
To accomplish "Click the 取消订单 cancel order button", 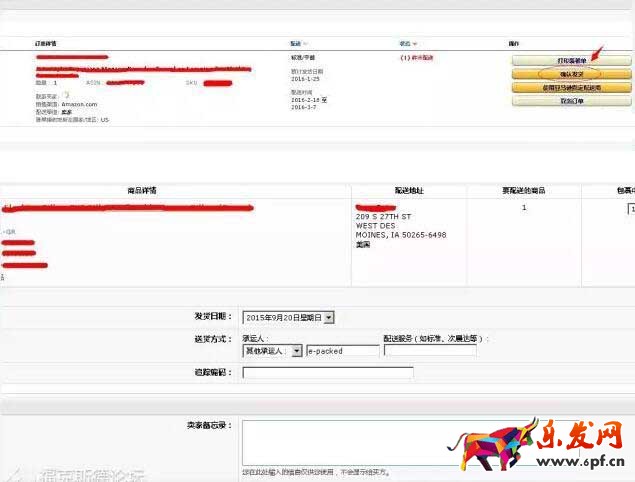I will [x=571, y=101].
